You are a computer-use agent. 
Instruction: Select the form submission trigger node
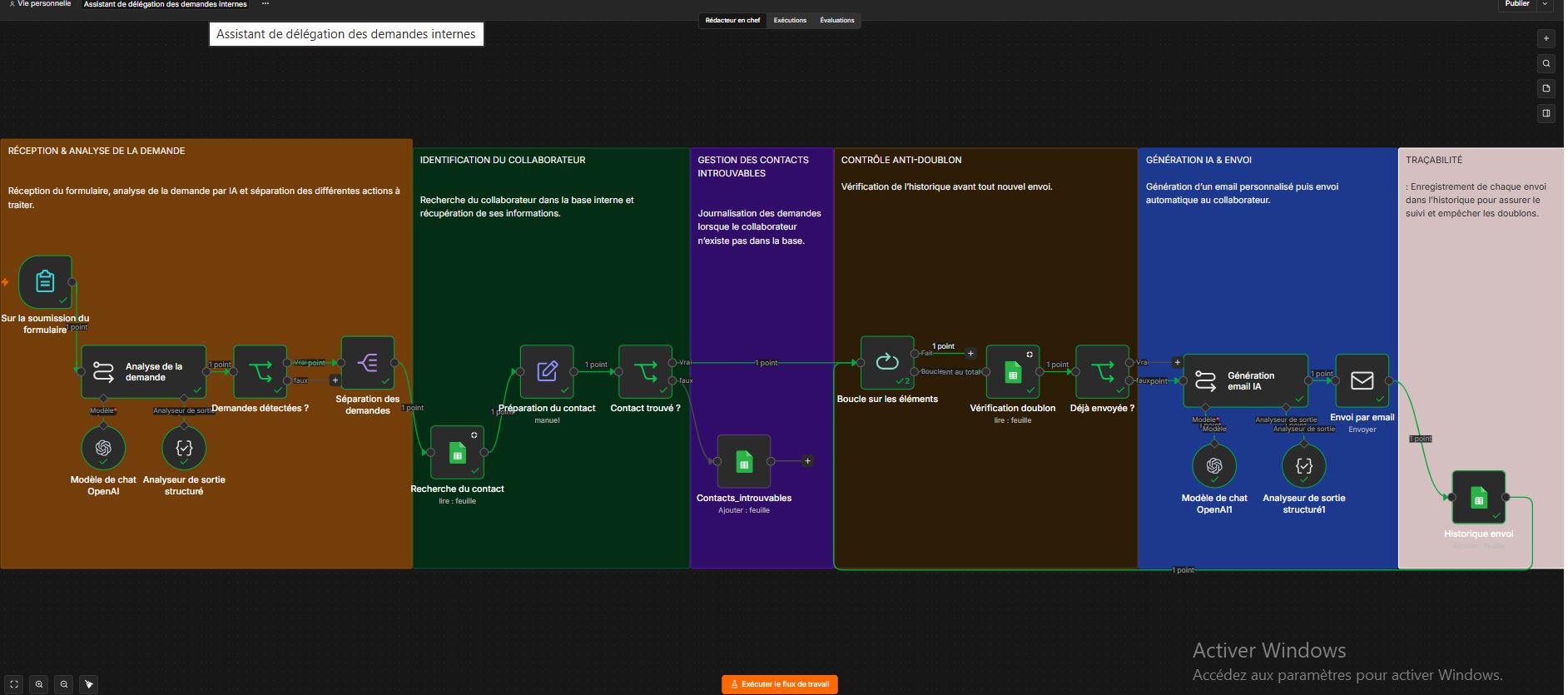tap(45, 282)
